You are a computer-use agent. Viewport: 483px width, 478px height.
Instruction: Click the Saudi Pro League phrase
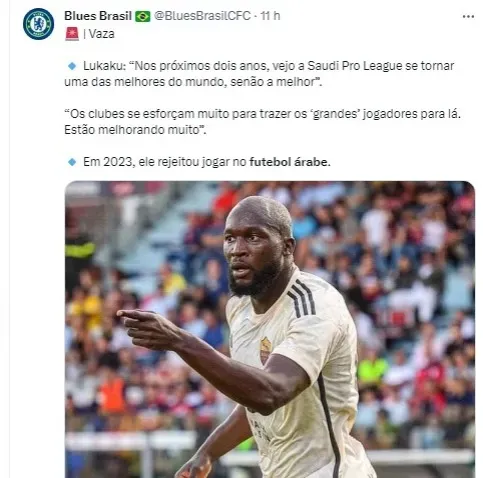click(x=355, y=66)
